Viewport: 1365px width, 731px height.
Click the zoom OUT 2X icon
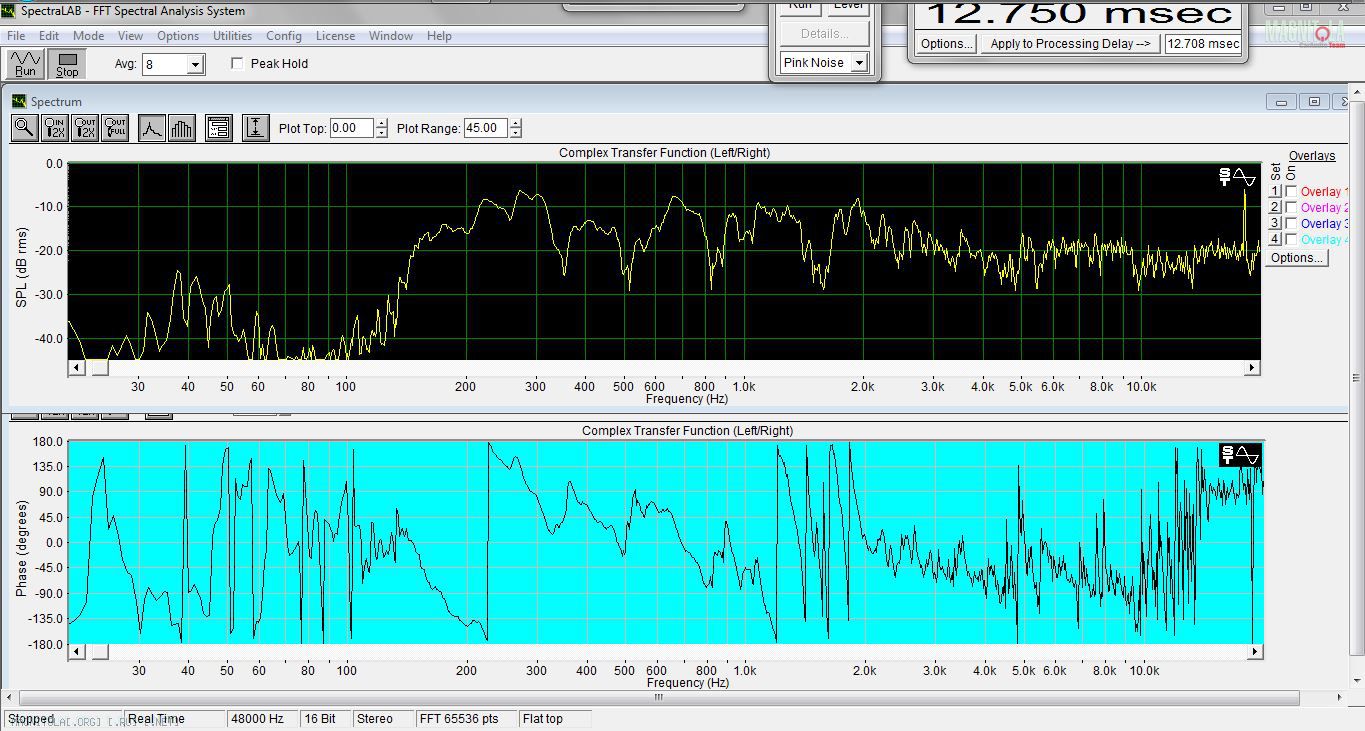pos(85,128)
